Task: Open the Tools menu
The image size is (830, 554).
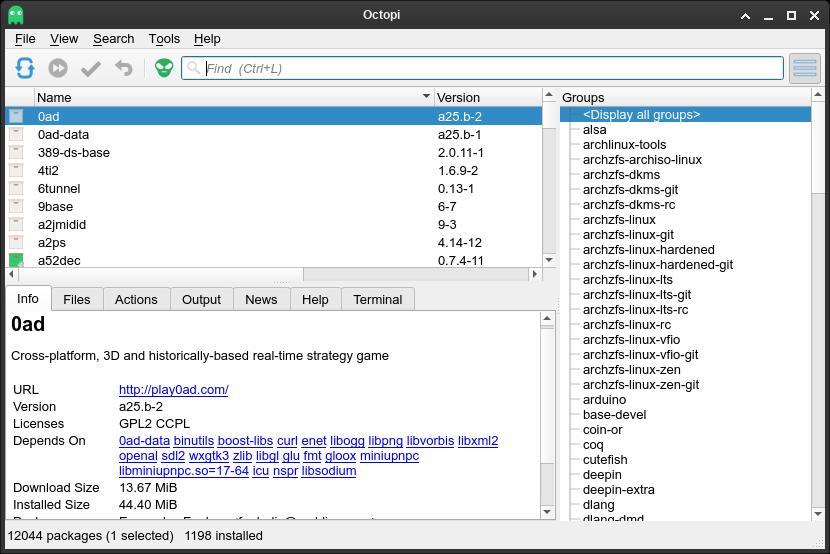Action: 164,39
